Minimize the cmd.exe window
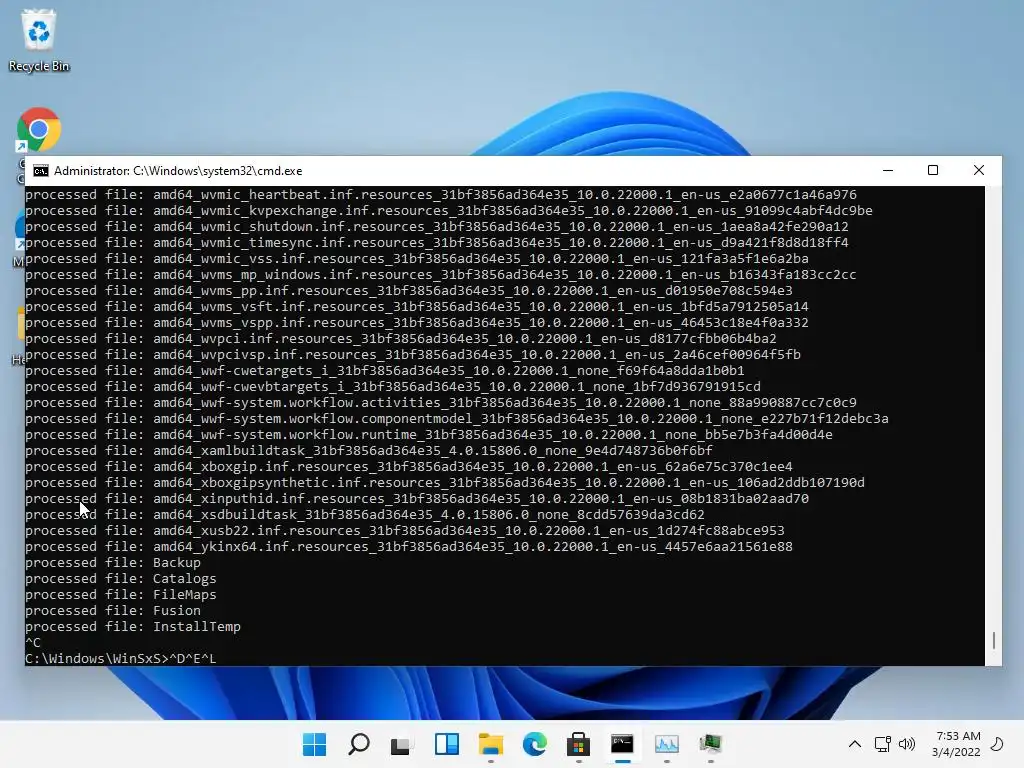1024x768 pixels. (888, 170)
